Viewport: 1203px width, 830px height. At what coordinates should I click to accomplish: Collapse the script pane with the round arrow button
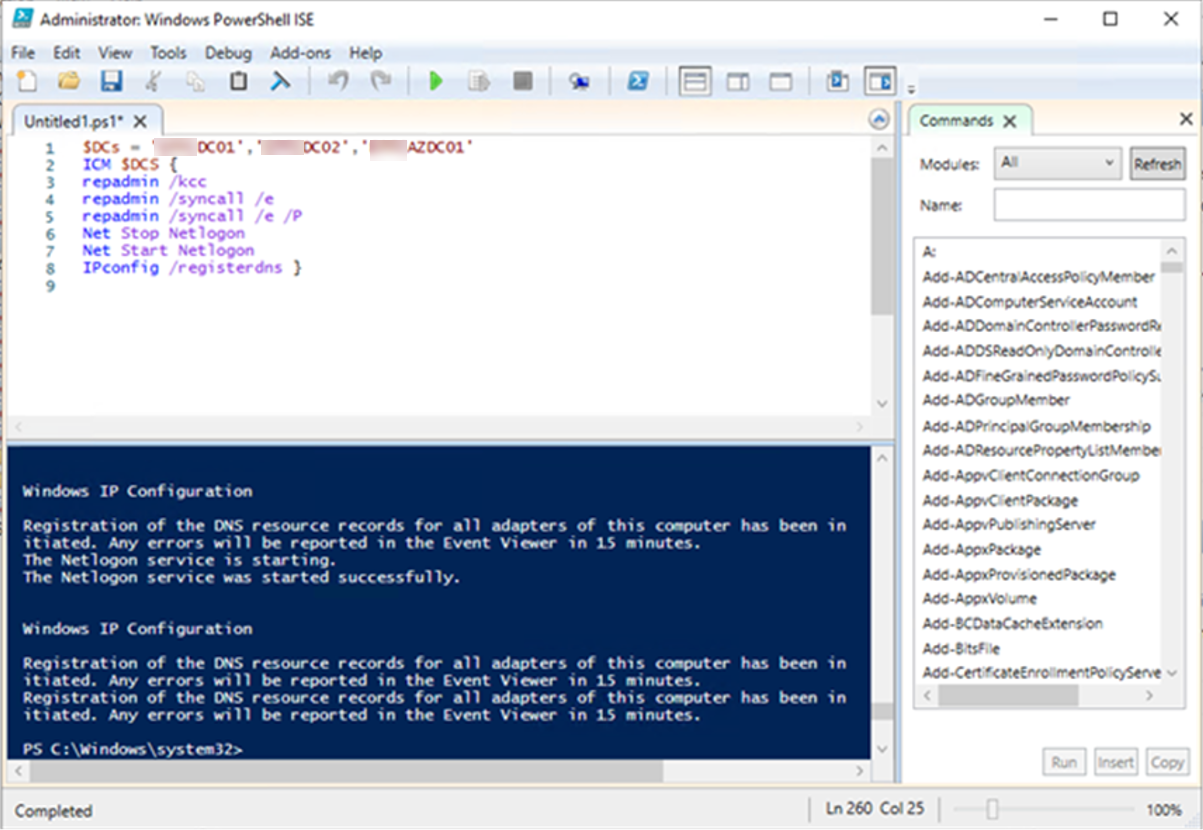(879, 121)
